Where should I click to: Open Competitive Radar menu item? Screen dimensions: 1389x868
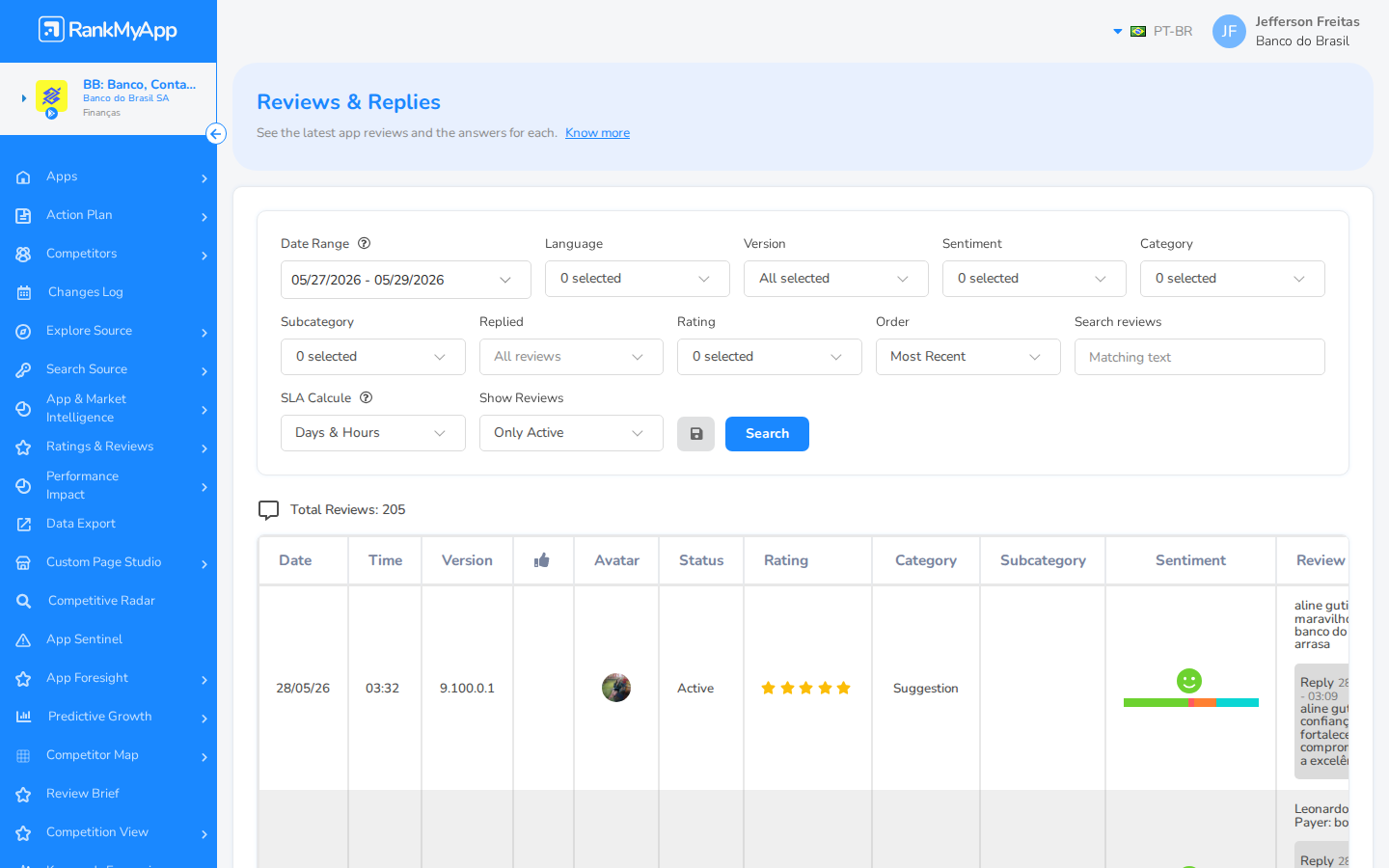pos(108,601)
